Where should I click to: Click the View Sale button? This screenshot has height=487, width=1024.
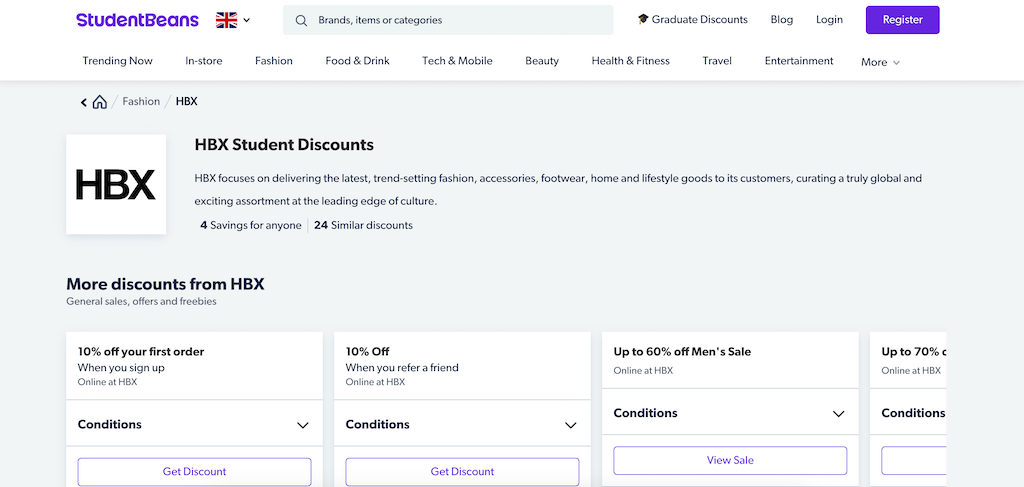pyautogui.click(x=729, y=460)
